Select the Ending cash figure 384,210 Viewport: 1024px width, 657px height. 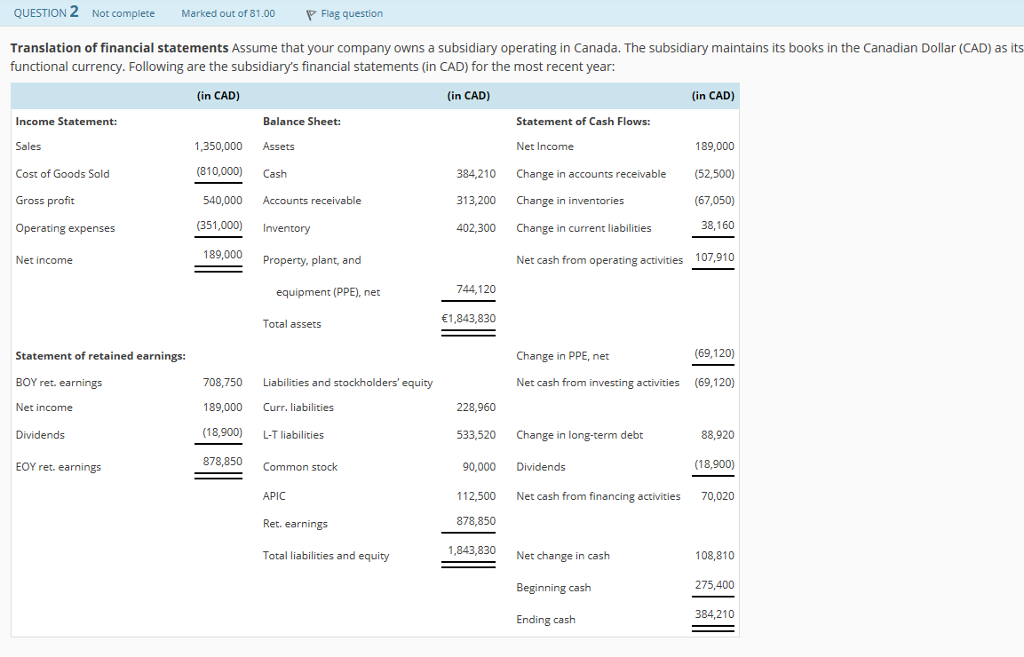coord(716,614)
